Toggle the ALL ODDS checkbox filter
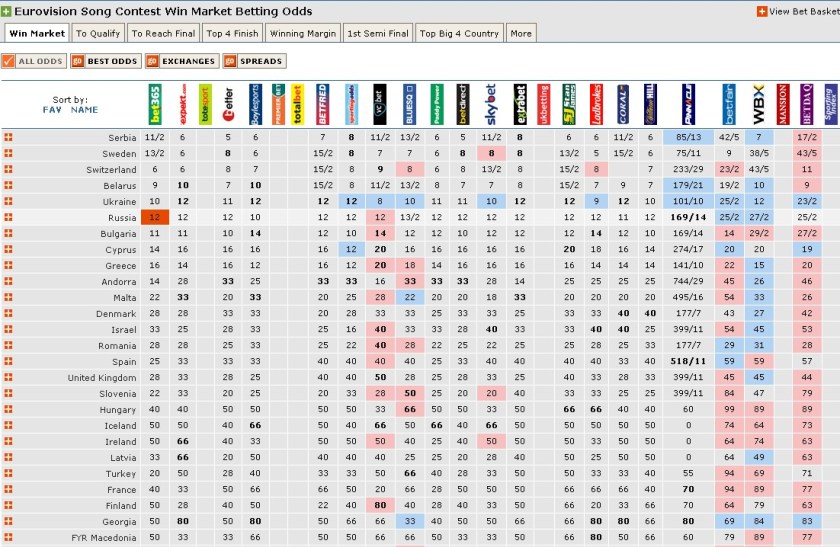 34,61
